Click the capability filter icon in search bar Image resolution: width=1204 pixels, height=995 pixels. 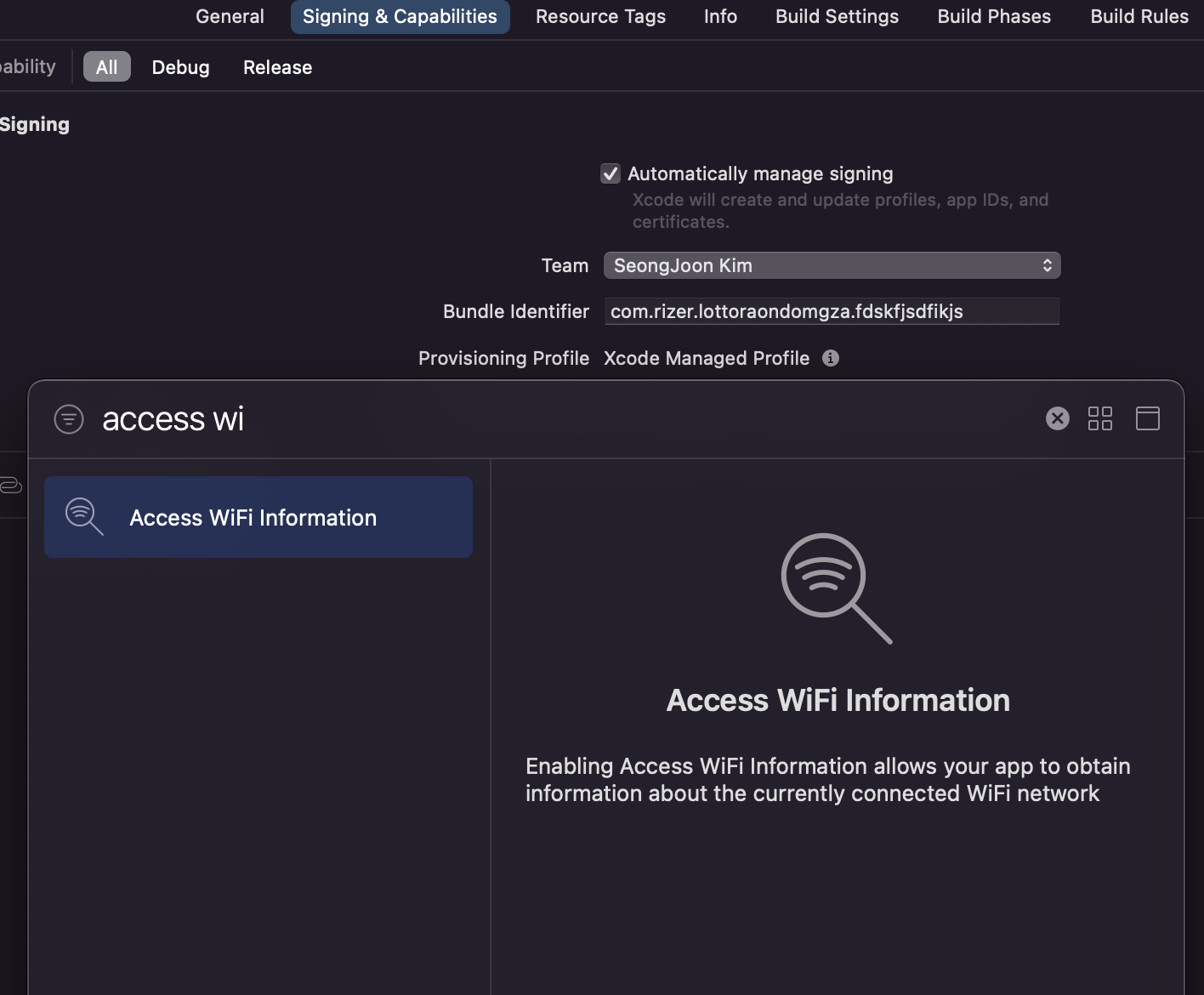[69, 418]
